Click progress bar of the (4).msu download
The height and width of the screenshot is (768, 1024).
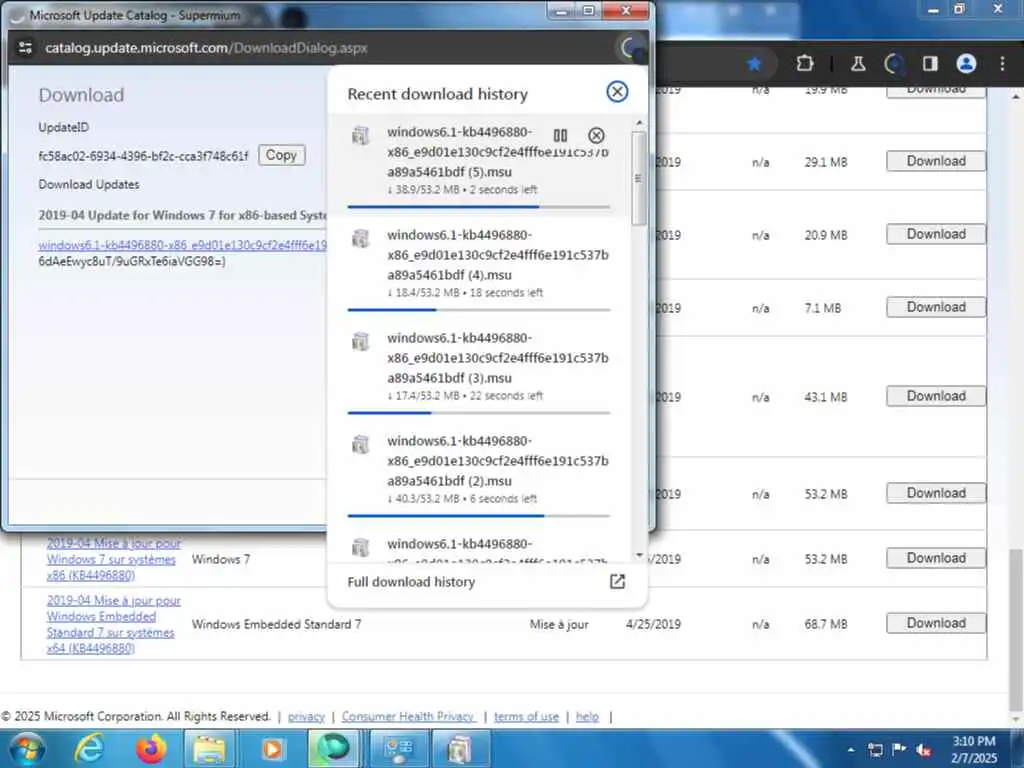pos(479,310)
